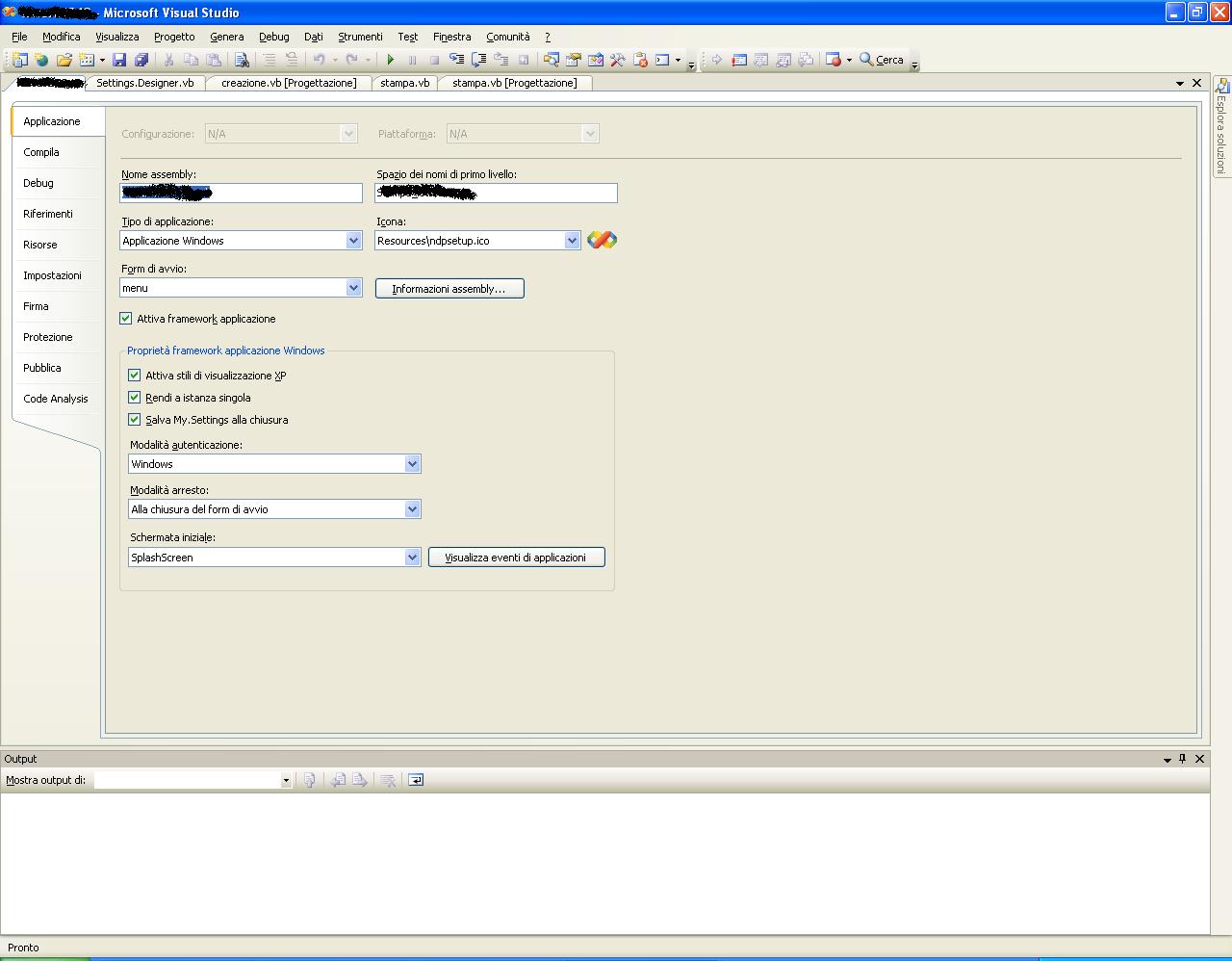1232x961 pixels.
Task: Click the Stop debugging square icon
Action: pyautogui.click(x=434, y=60)
